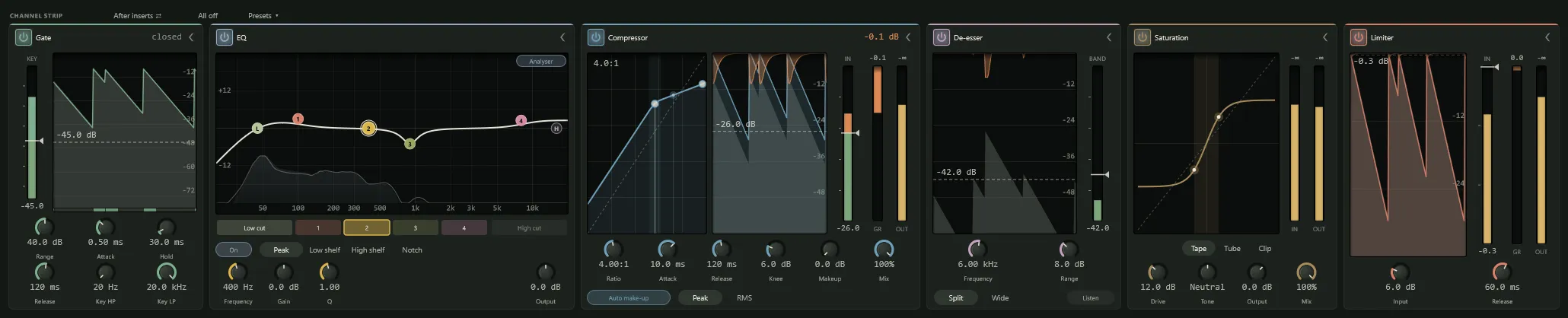Click EQ node 3 on the curve
Viewport: 1568px width, 318px height.
(410, 144)
